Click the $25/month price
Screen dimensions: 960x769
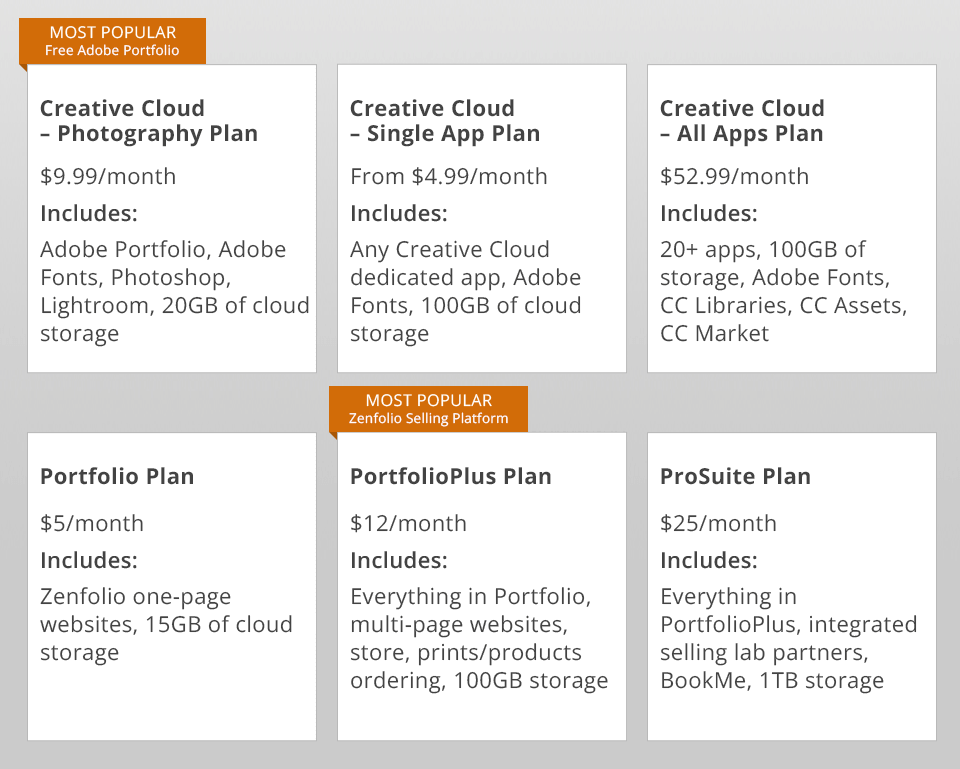(718, 523)
